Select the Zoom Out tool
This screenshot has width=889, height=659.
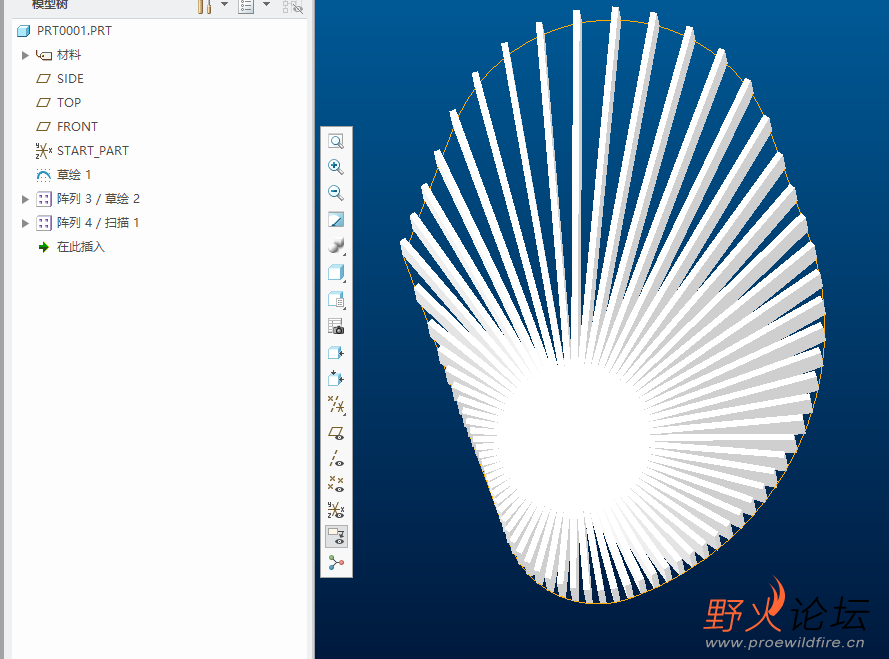tap(336, 193)
